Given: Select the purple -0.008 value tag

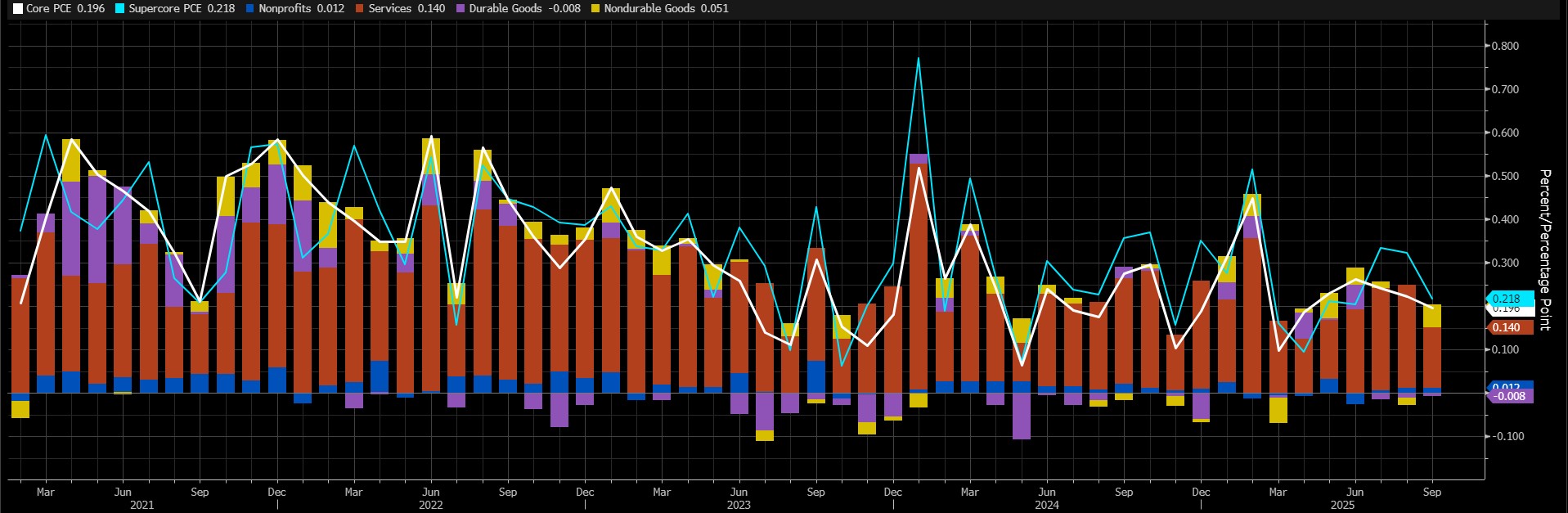Looking at the screenshot, I should coord(1509,396).
